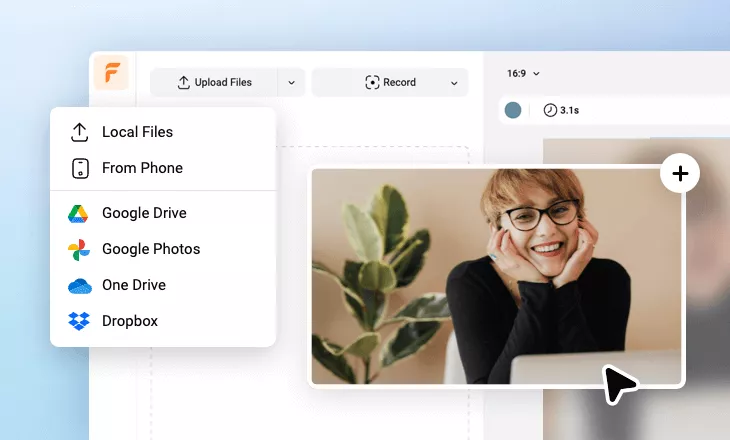
Task: Click the Google Photos pinwheel icon
Action: point(79,249)
